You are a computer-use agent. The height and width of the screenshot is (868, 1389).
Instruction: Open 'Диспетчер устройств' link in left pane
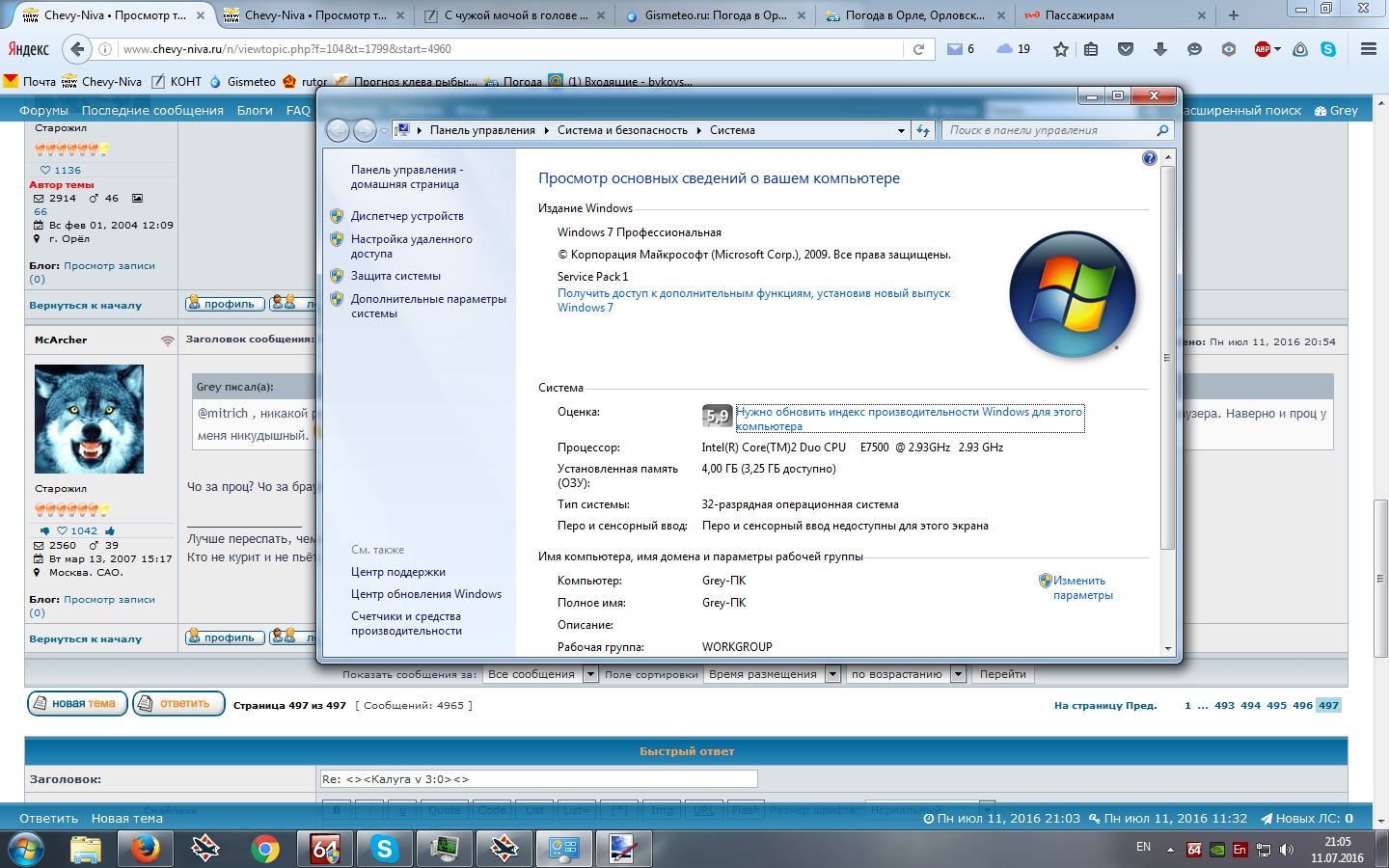point(407,216)
